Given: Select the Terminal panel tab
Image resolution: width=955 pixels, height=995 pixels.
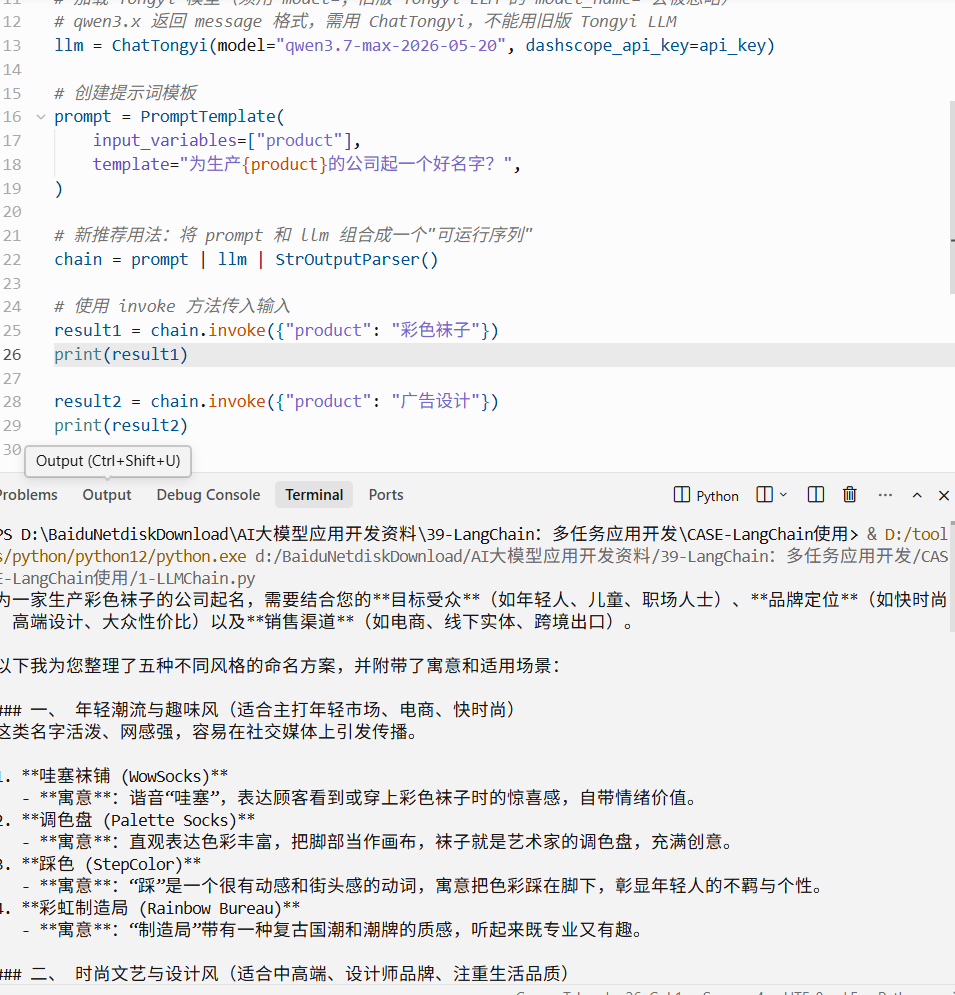Looking at the screenshot, I should (314, 495).
